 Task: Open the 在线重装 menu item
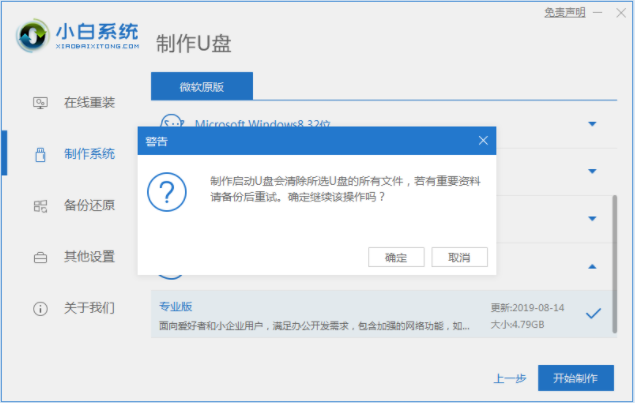click(x=89, y=103)
